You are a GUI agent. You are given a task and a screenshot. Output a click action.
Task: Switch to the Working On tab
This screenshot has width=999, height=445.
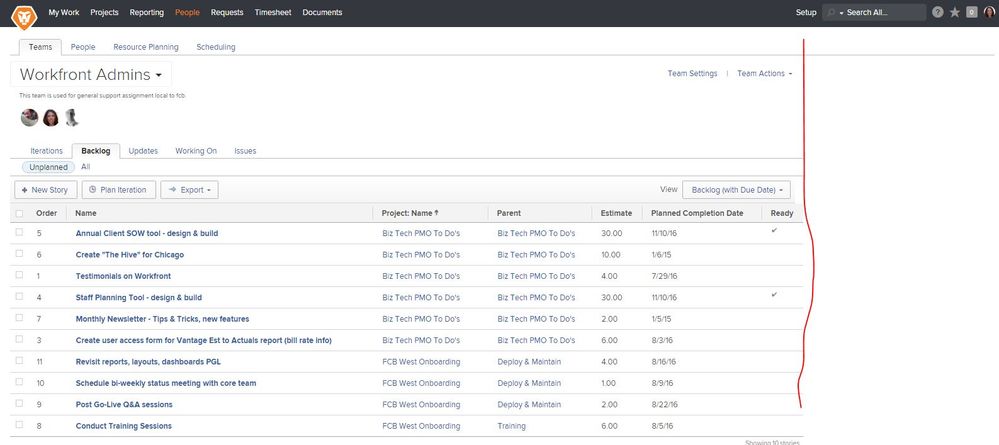coord(196,151)
